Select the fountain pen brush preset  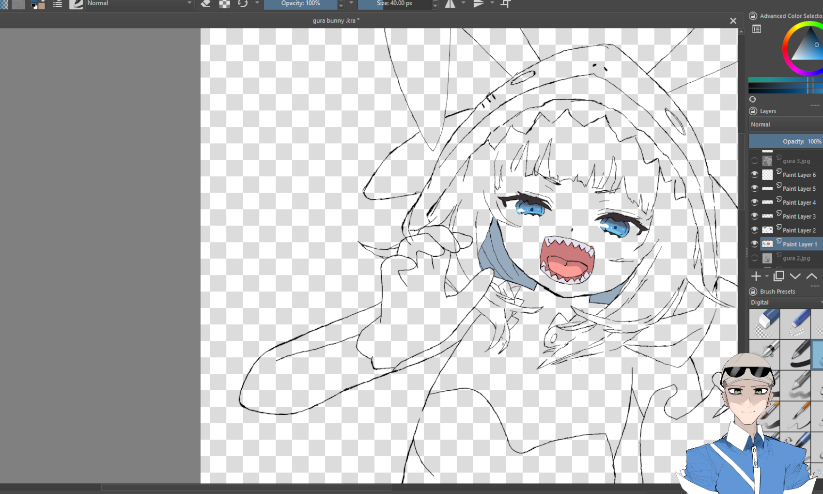click(764, 354)
